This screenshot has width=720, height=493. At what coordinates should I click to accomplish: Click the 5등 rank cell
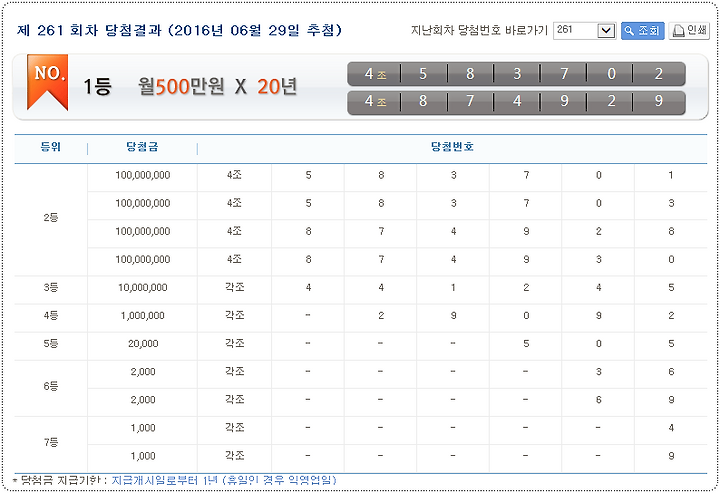point(51,344)
